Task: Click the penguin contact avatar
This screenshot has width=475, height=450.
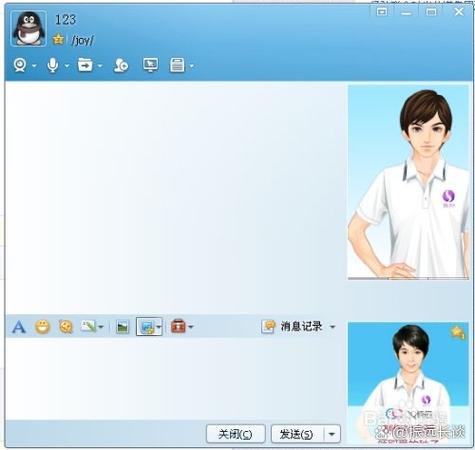Action: 29,28
